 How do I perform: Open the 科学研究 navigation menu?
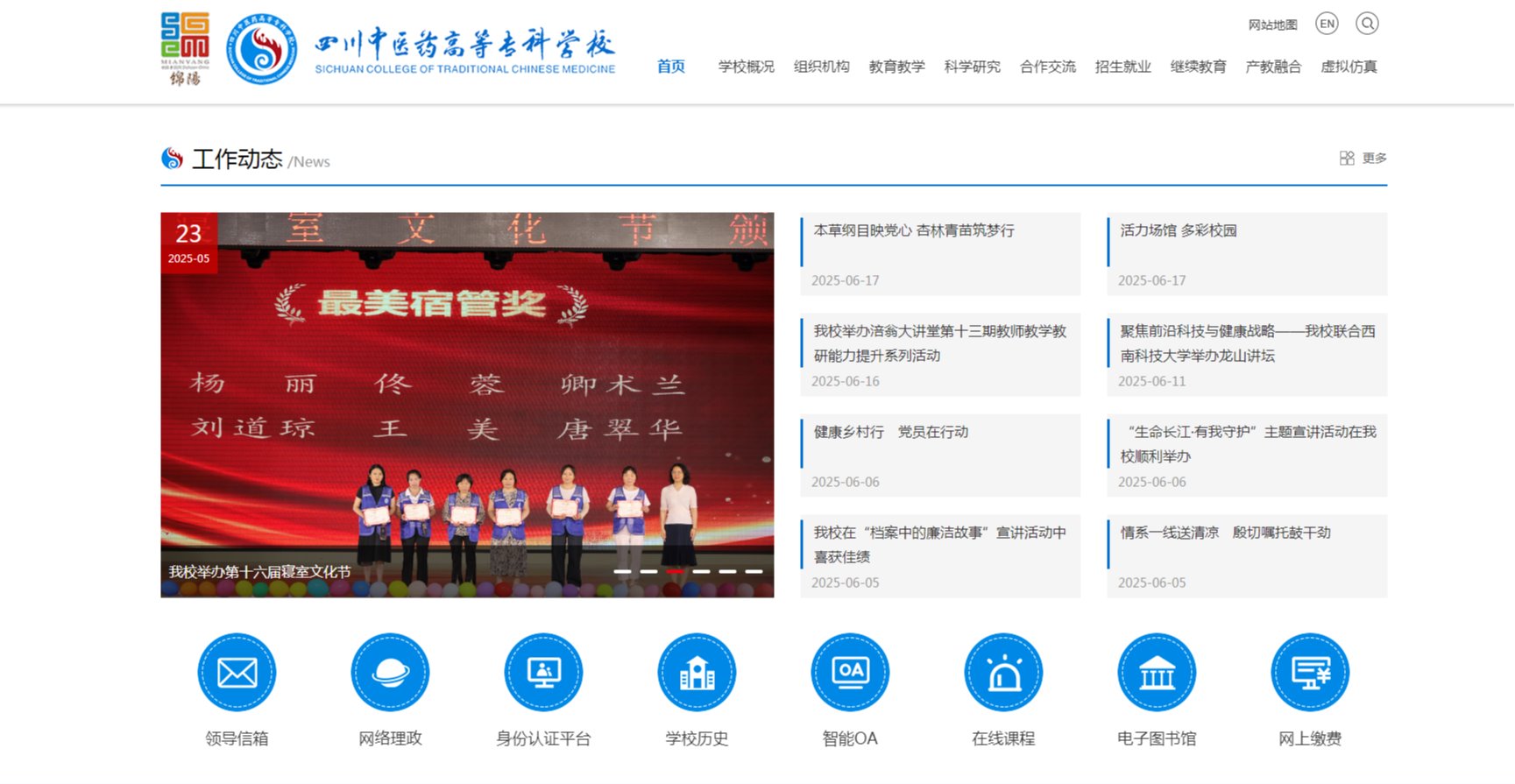(x=972, y=67)
